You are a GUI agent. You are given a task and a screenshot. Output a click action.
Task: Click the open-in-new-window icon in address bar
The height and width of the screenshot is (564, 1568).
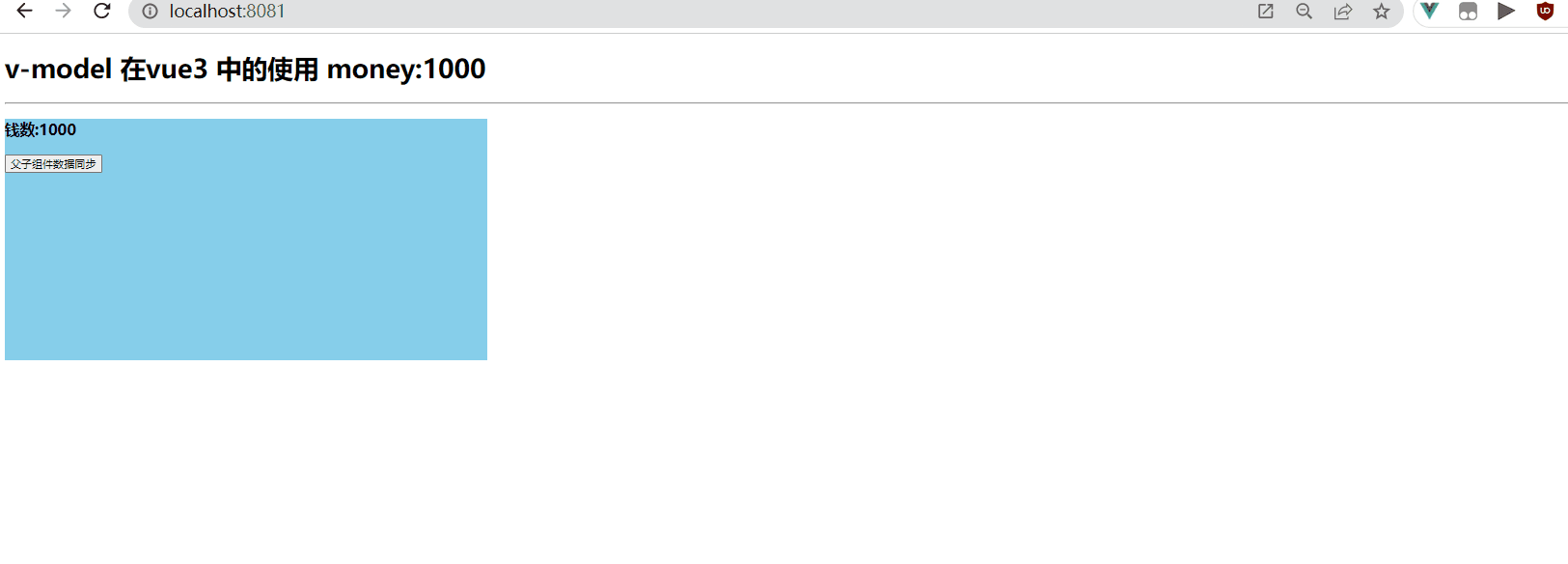click(1266, 12)
